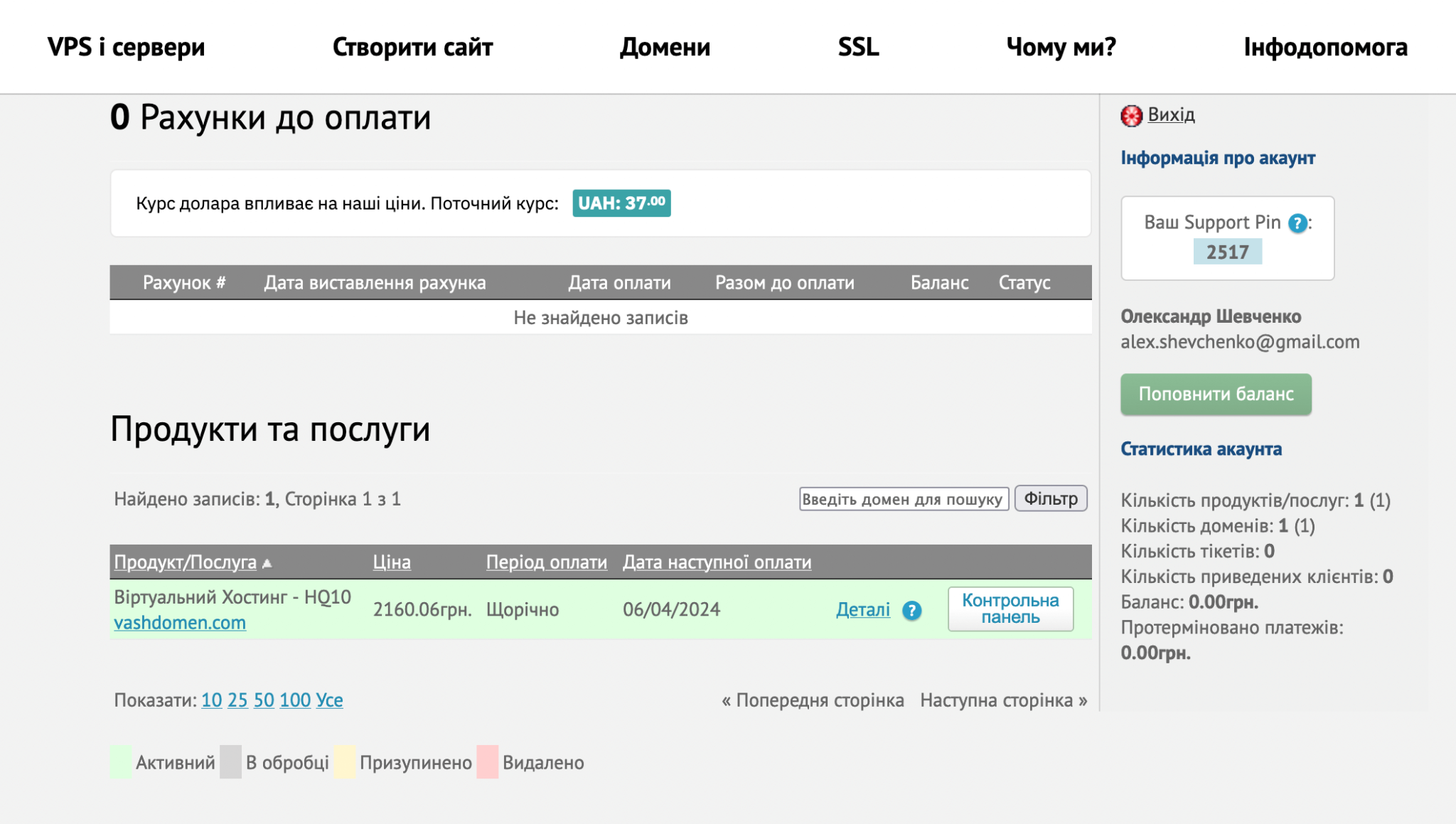
Task: Click the domain search input field
Action: coord(904,498)
